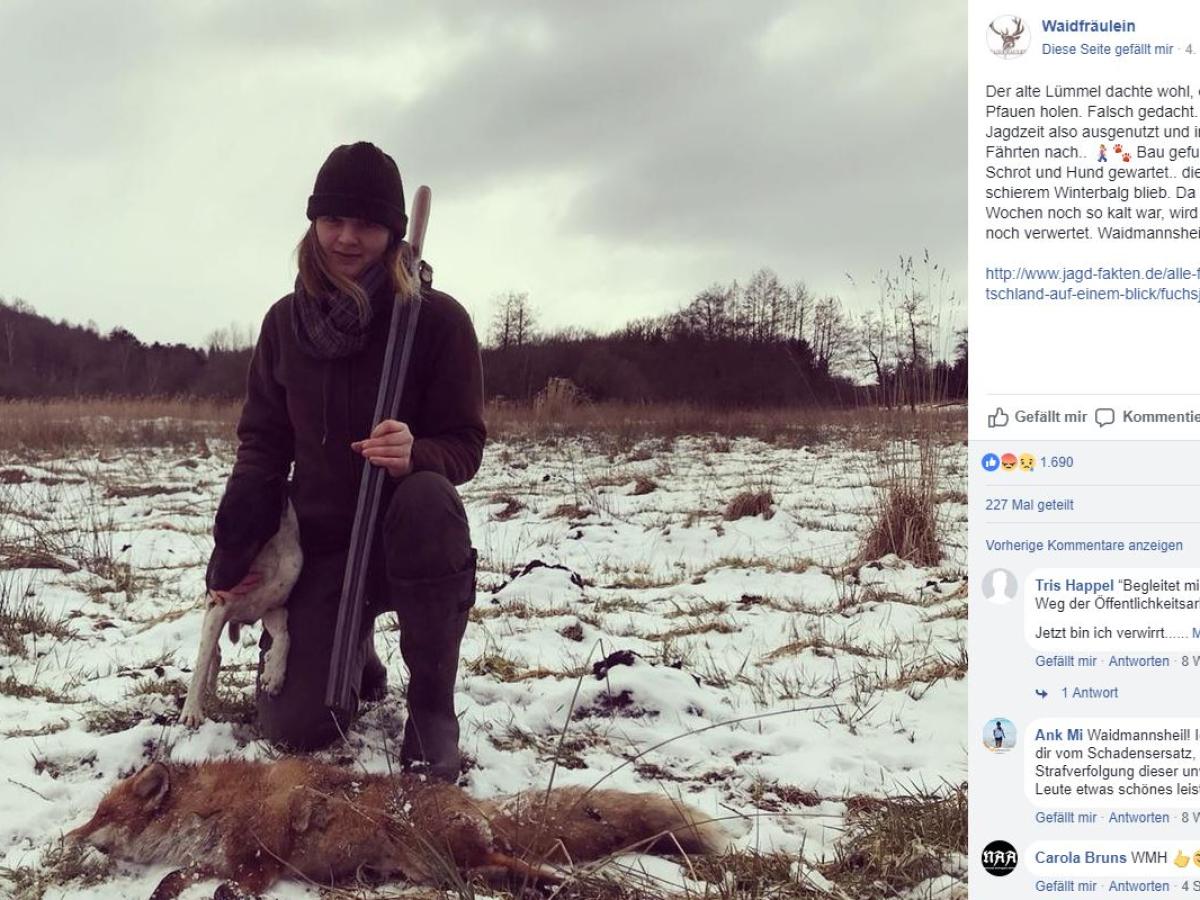
Task: Toggle Gefällt mir on Tris Happel's comment
Action: point(1066,661)
